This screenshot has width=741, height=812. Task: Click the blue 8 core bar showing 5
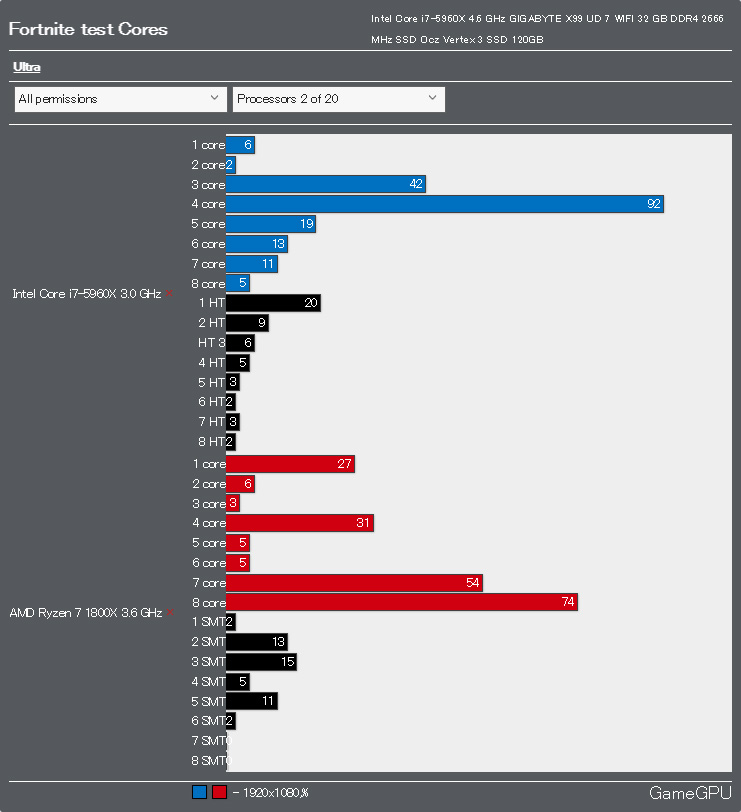[238, 283]
